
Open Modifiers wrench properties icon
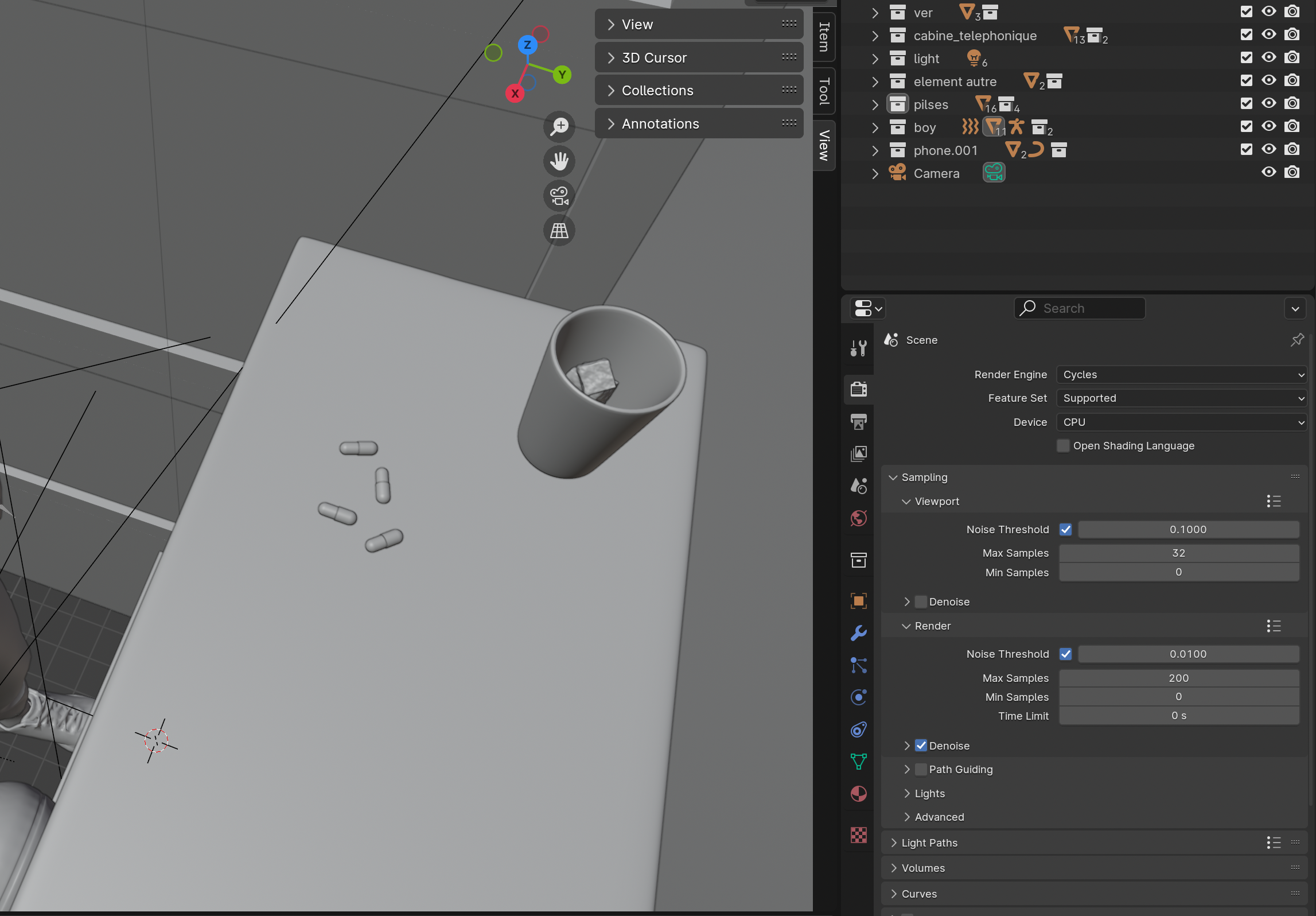click(858, 633)
